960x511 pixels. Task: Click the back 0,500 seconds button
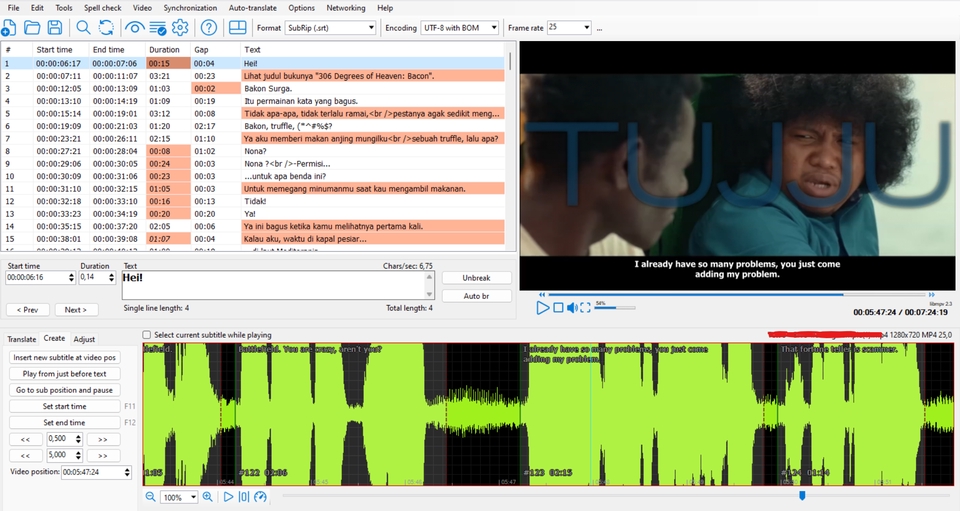[26, 439]
